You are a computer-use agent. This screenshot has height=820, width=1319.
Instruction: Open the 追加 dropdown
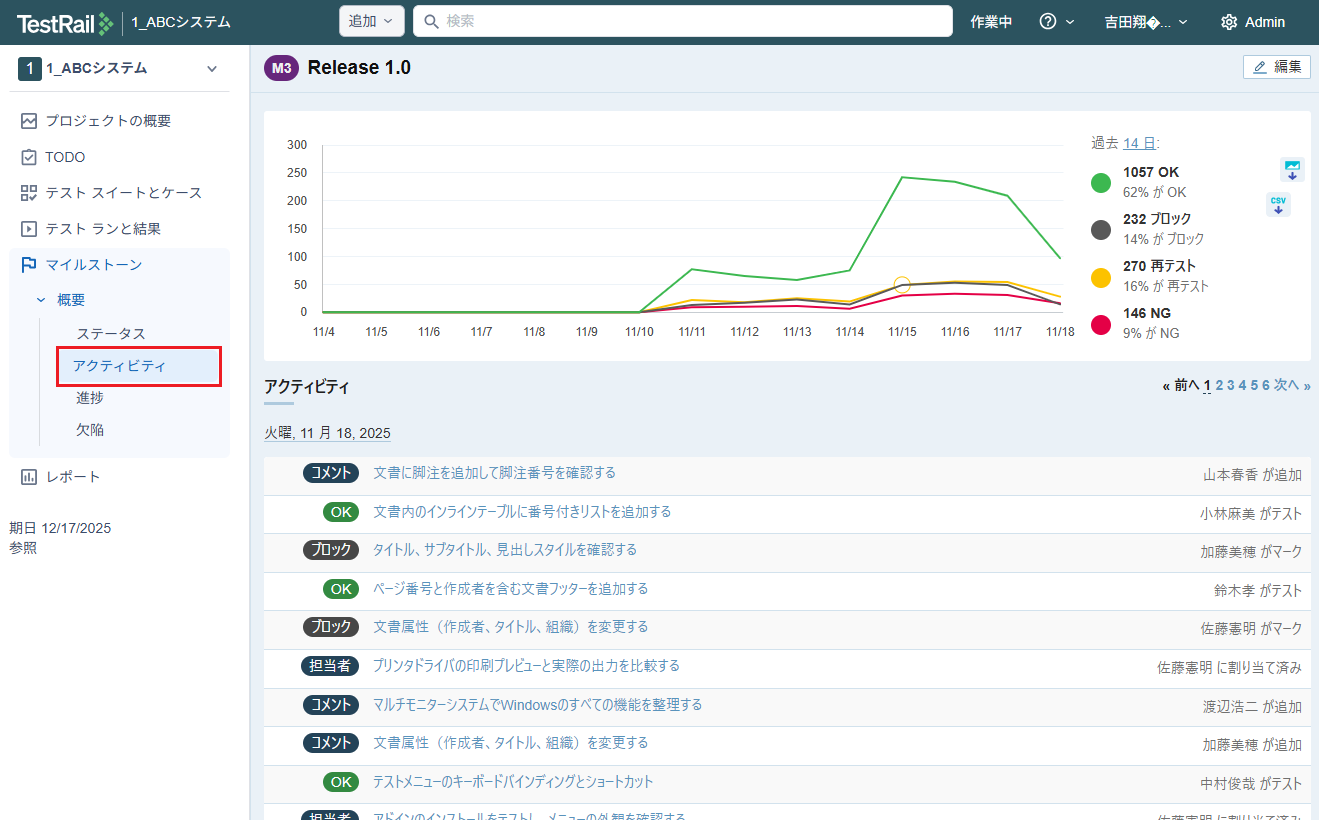click(371, 22)
